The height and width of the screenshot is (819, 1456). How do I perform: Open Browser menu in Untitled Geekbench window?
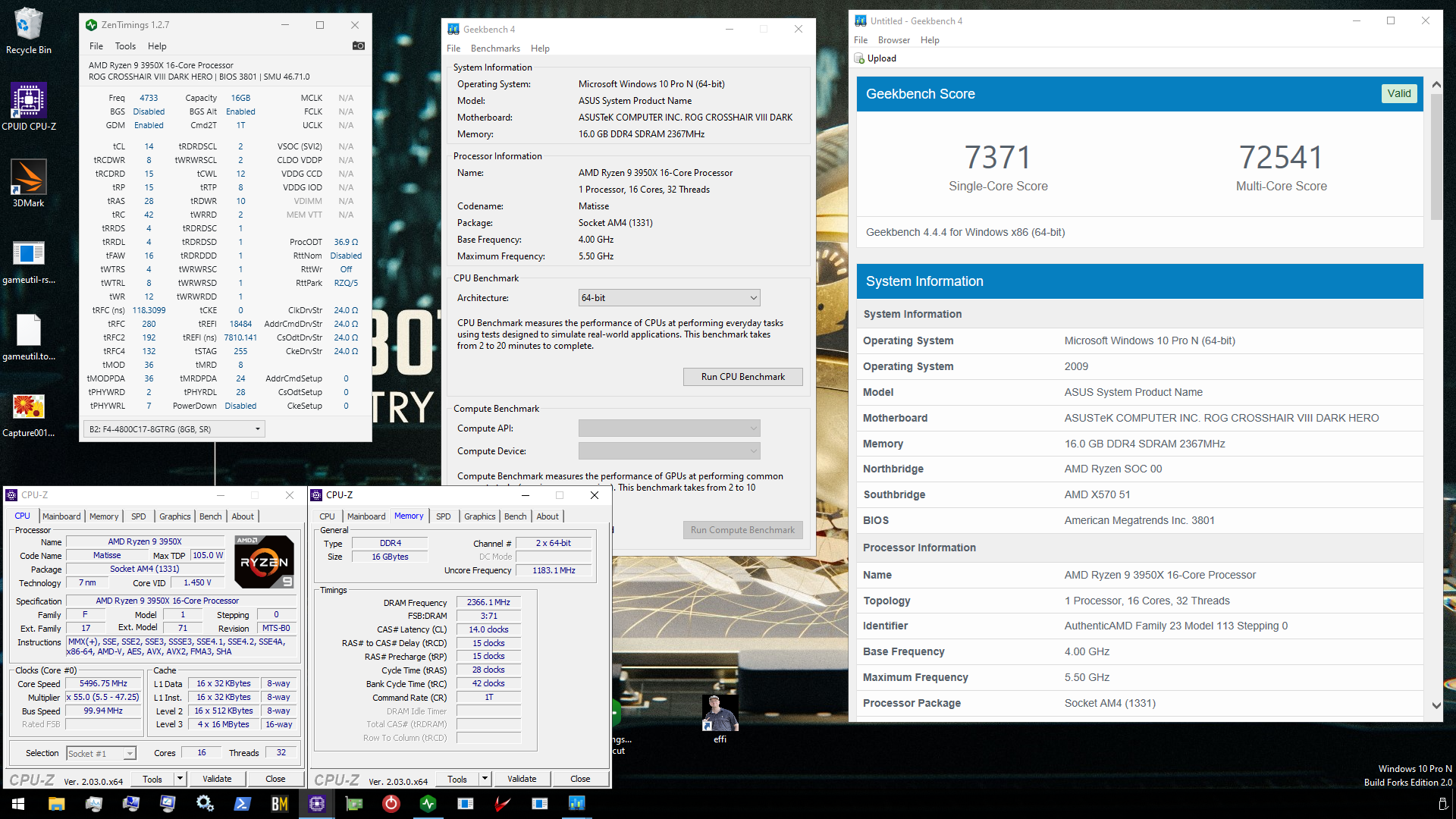point(894,40)
